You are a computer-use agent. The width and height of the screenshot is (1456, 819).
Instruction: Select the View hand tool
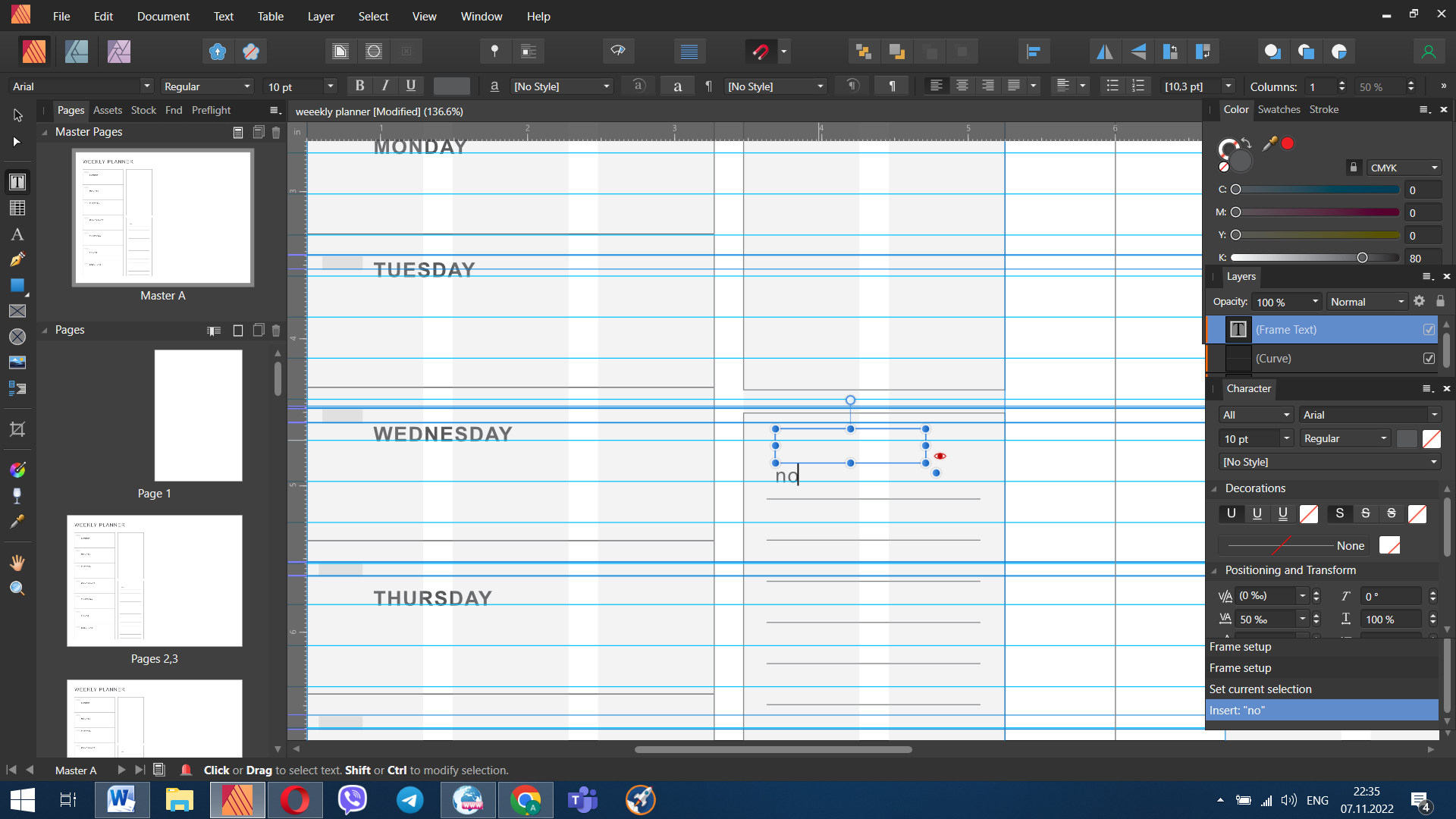point(17,563)
